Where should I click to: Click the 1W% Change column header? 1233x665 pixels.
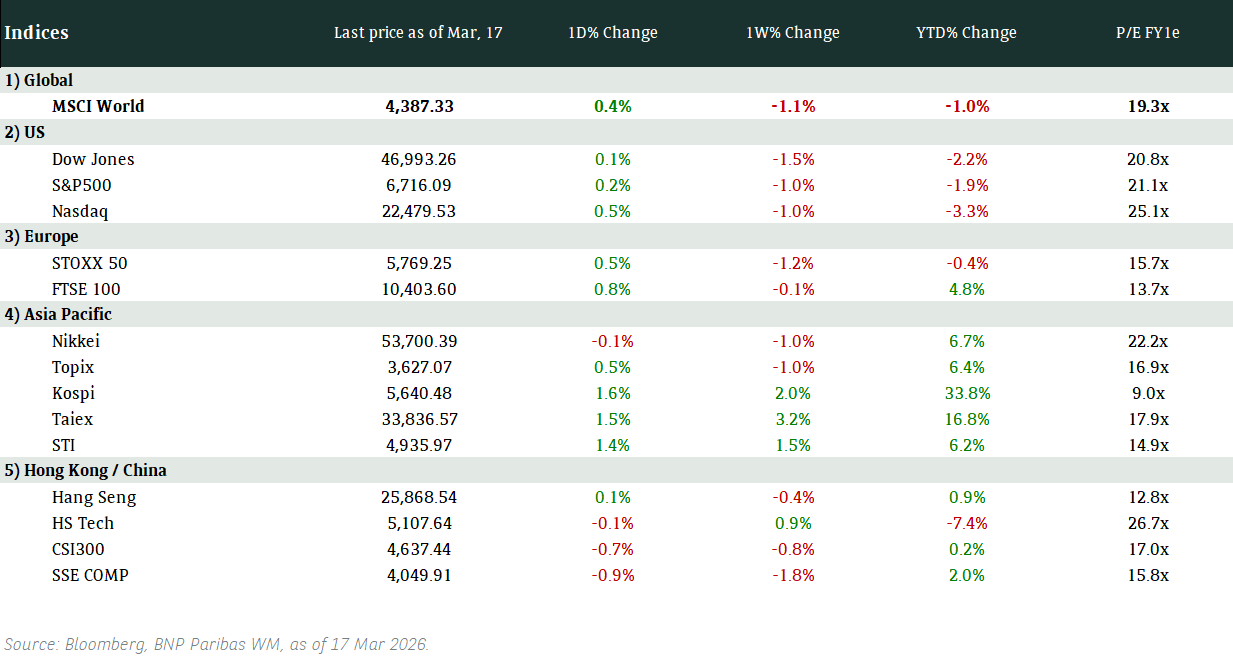tap(793, 33)
